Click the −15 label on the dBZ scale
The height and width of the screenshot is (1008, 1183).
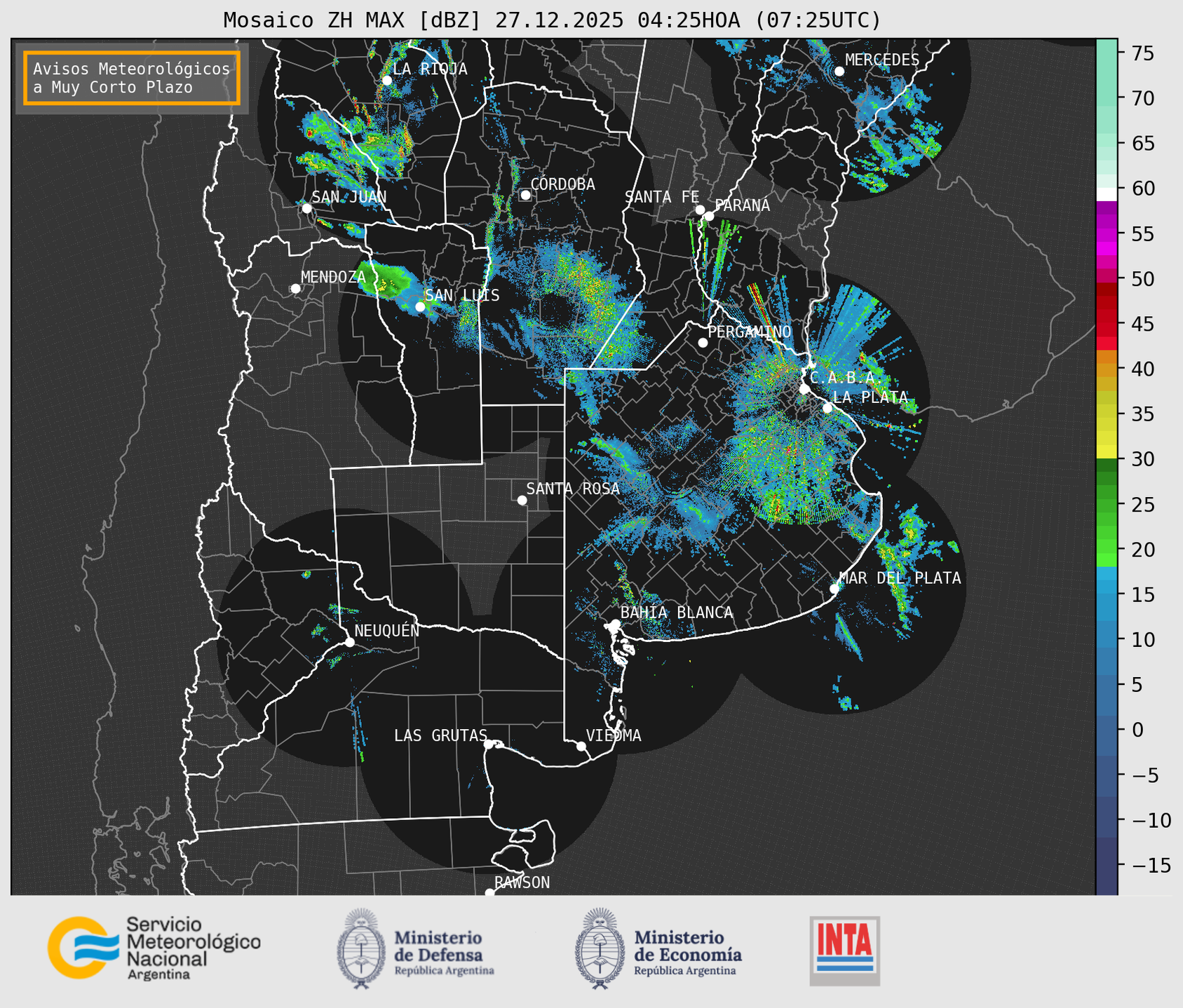[1151, 865]
